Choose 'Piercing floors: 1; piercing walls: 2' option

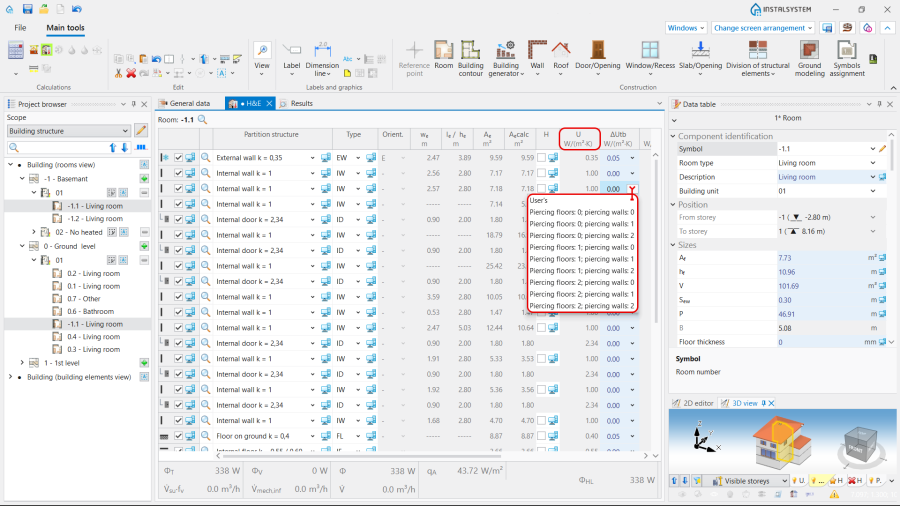click(581, 270)
